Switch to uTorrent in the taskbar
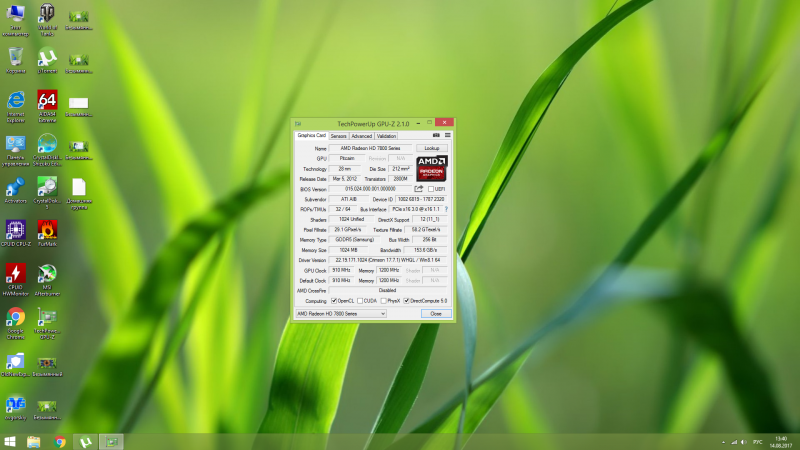The height and width of the screenshot is (450, 800). 85,442
